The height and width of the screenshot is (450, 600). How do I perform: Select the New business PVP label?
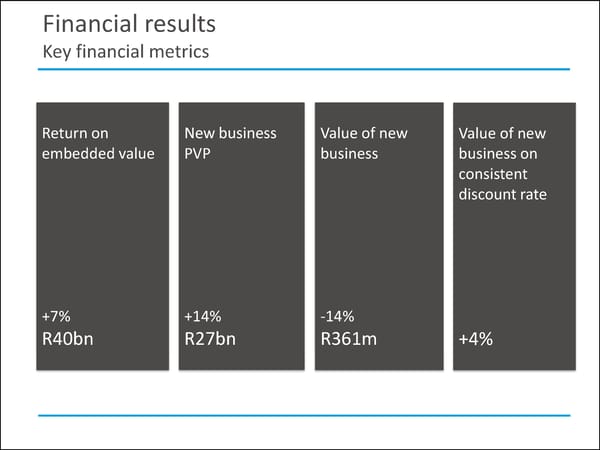[230, 143]
